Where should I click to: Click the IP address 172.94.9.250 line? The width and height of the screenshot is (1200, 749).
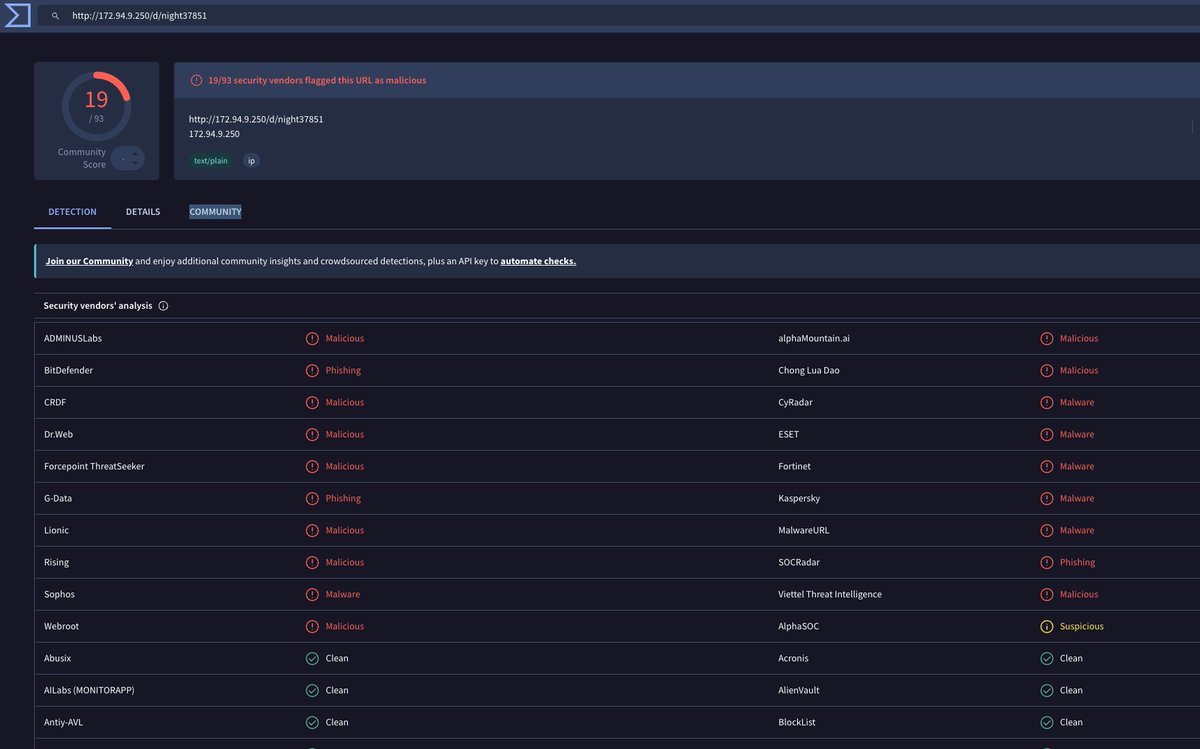tap(214, 134)
